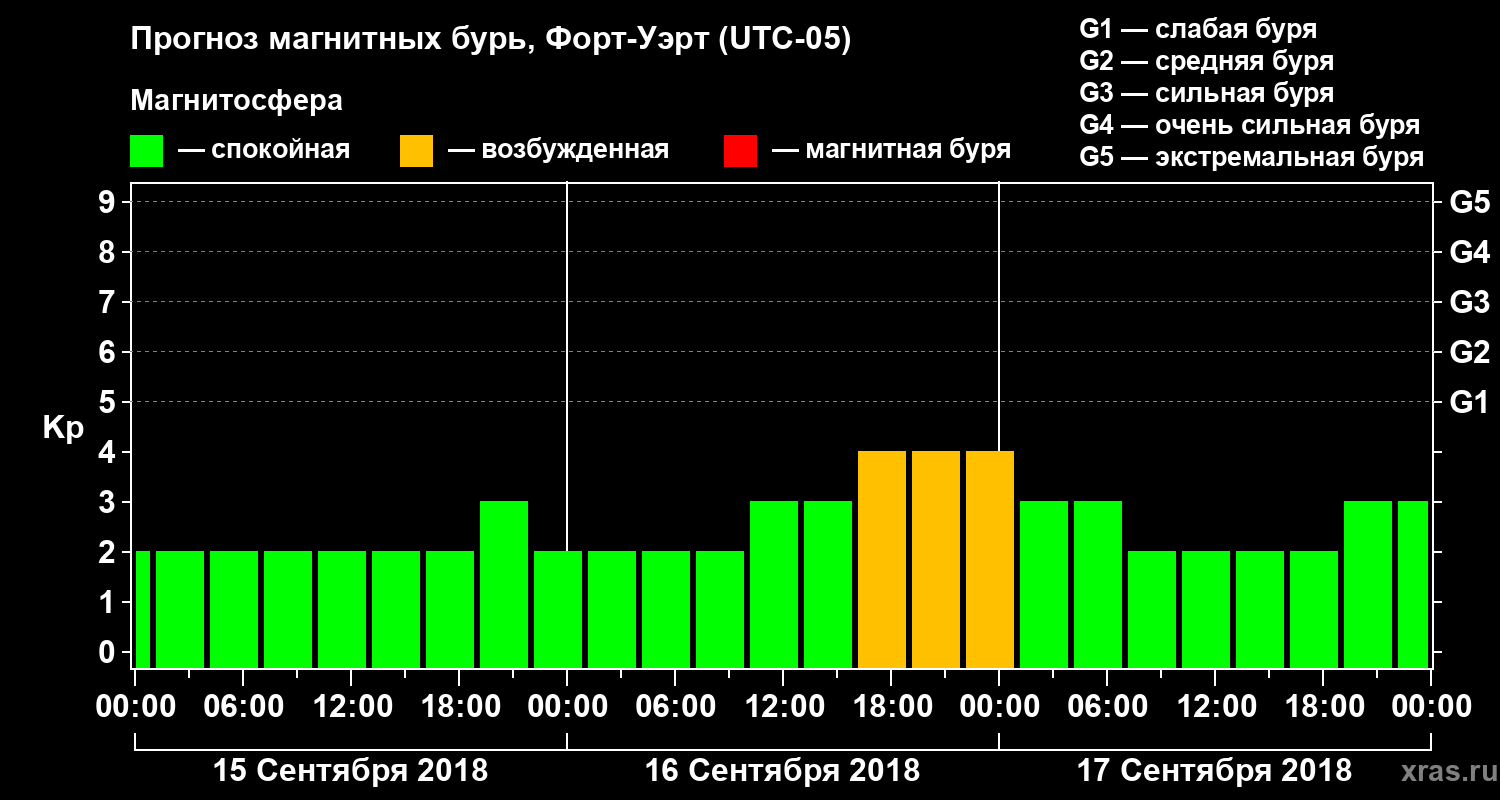The width and height of the screenshot is (1500, 800).
Task: Click yellow bar crossing midnight into 17 Сентября
Action: [x=990, y=559]
